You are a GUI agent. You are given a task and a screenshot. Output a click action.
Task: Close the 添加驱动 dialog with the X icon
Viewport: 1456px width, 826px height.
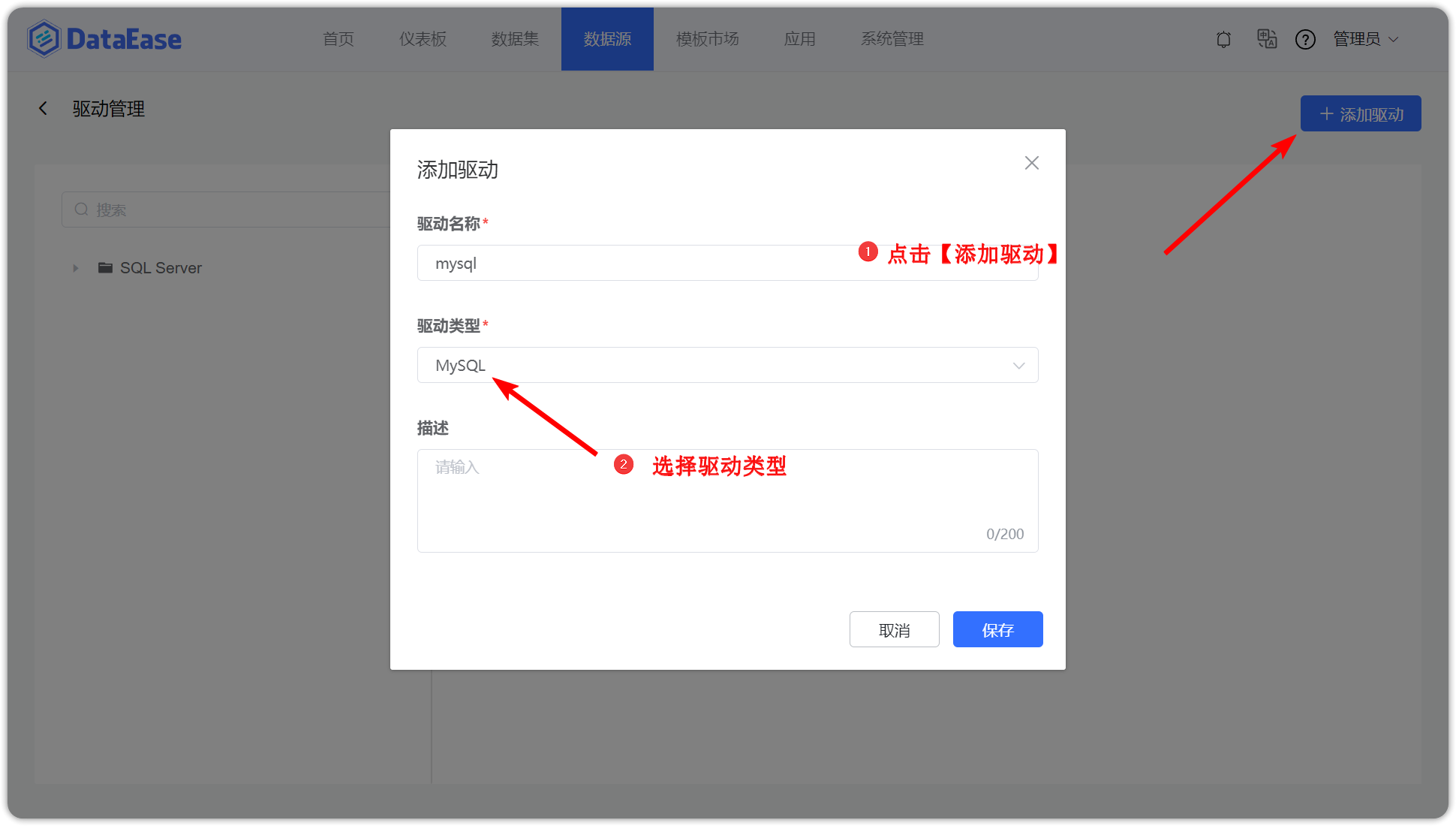point(1031,163)
